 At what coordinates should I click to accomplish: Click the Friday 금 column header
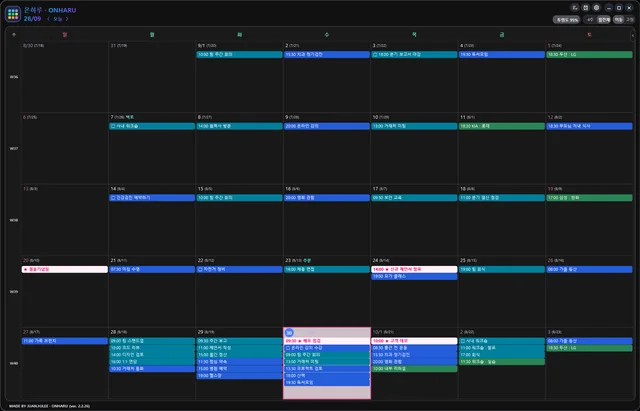502,35
